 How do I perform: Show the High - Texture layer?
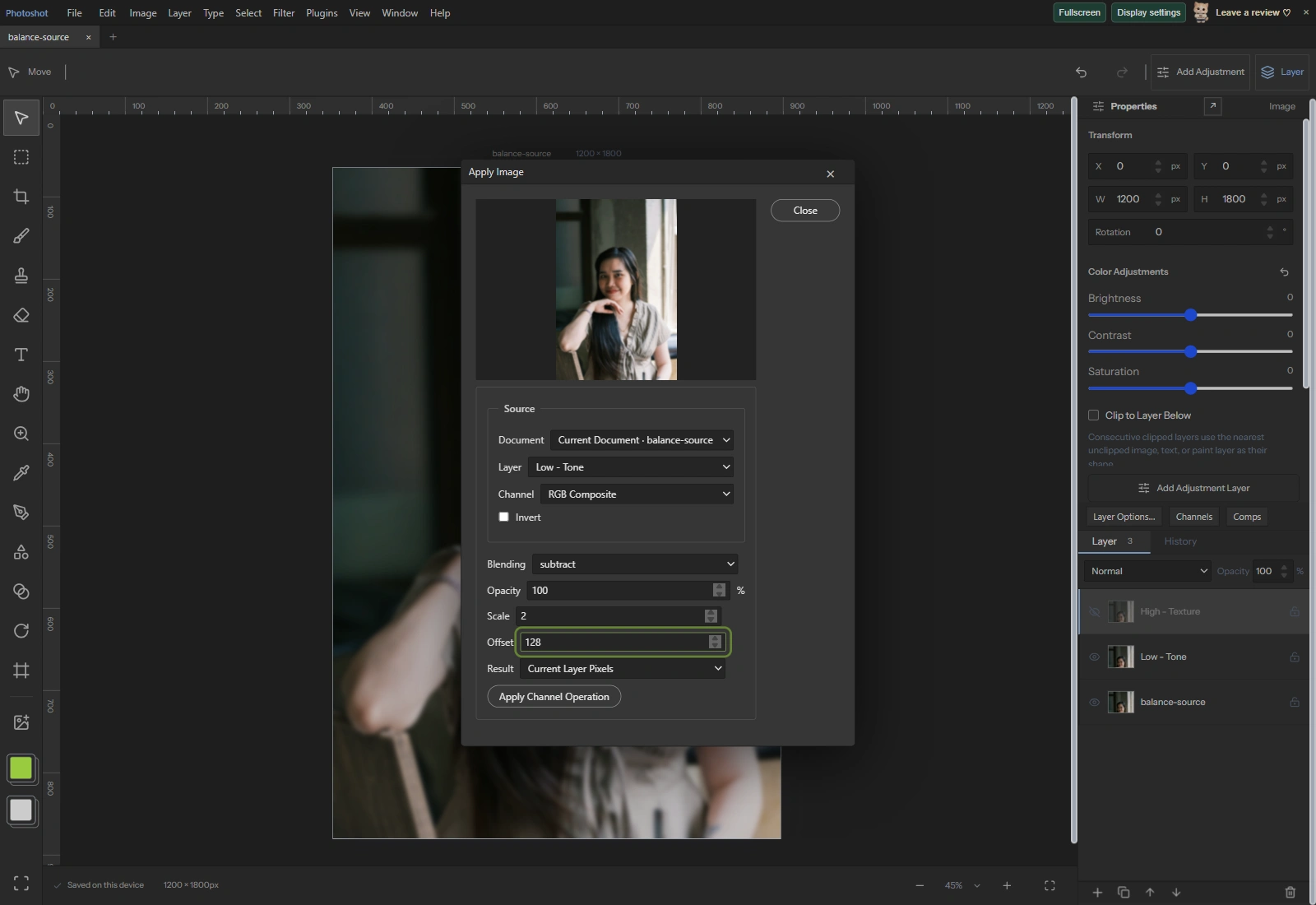[1094, 612]
